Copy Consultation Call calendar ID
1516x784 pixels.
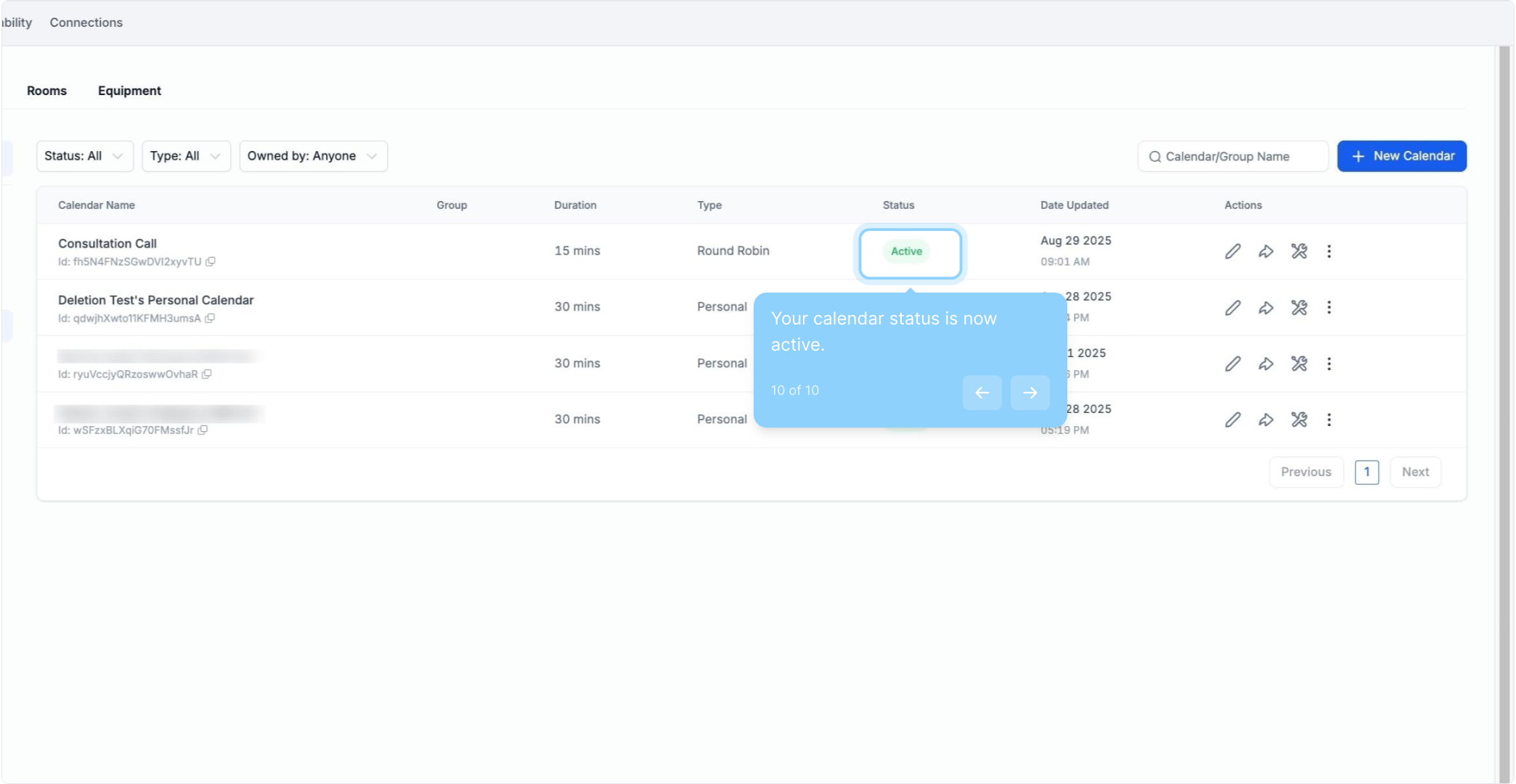[x=211, y=261]
